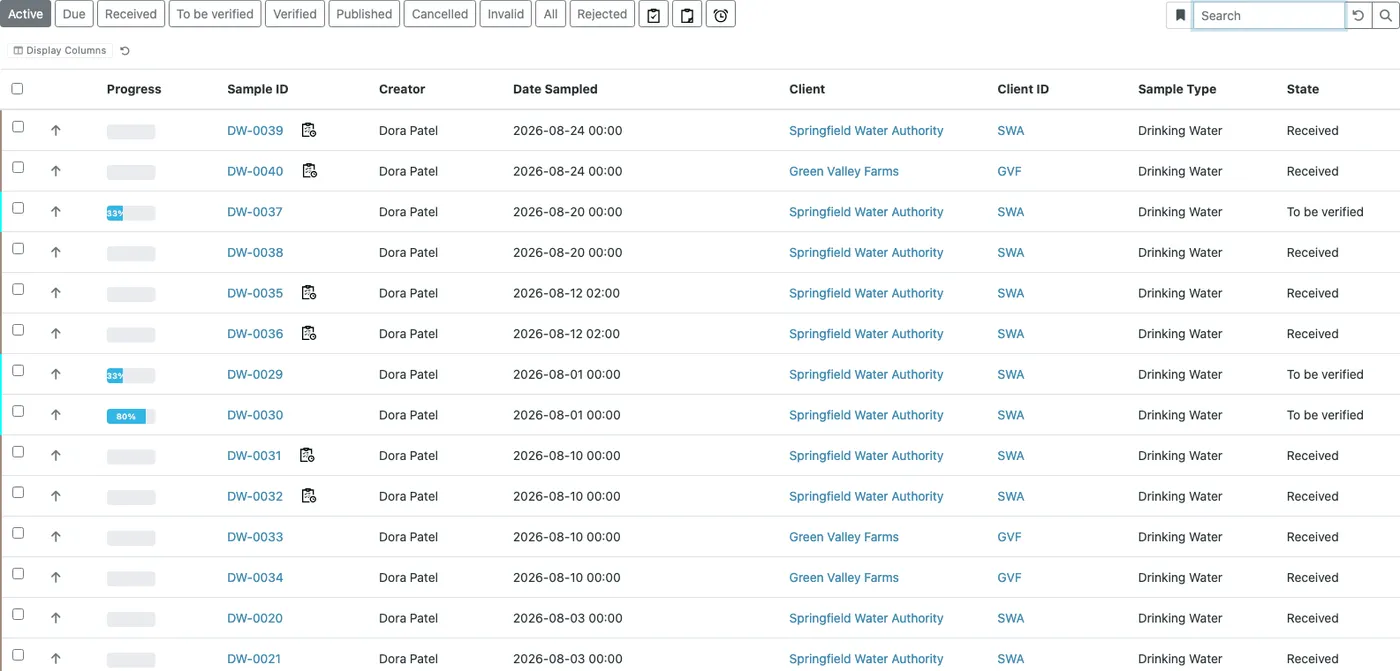The image size is (1400, 671).
Task: Click the magnifier search button
Action: tap(1385, 15)
